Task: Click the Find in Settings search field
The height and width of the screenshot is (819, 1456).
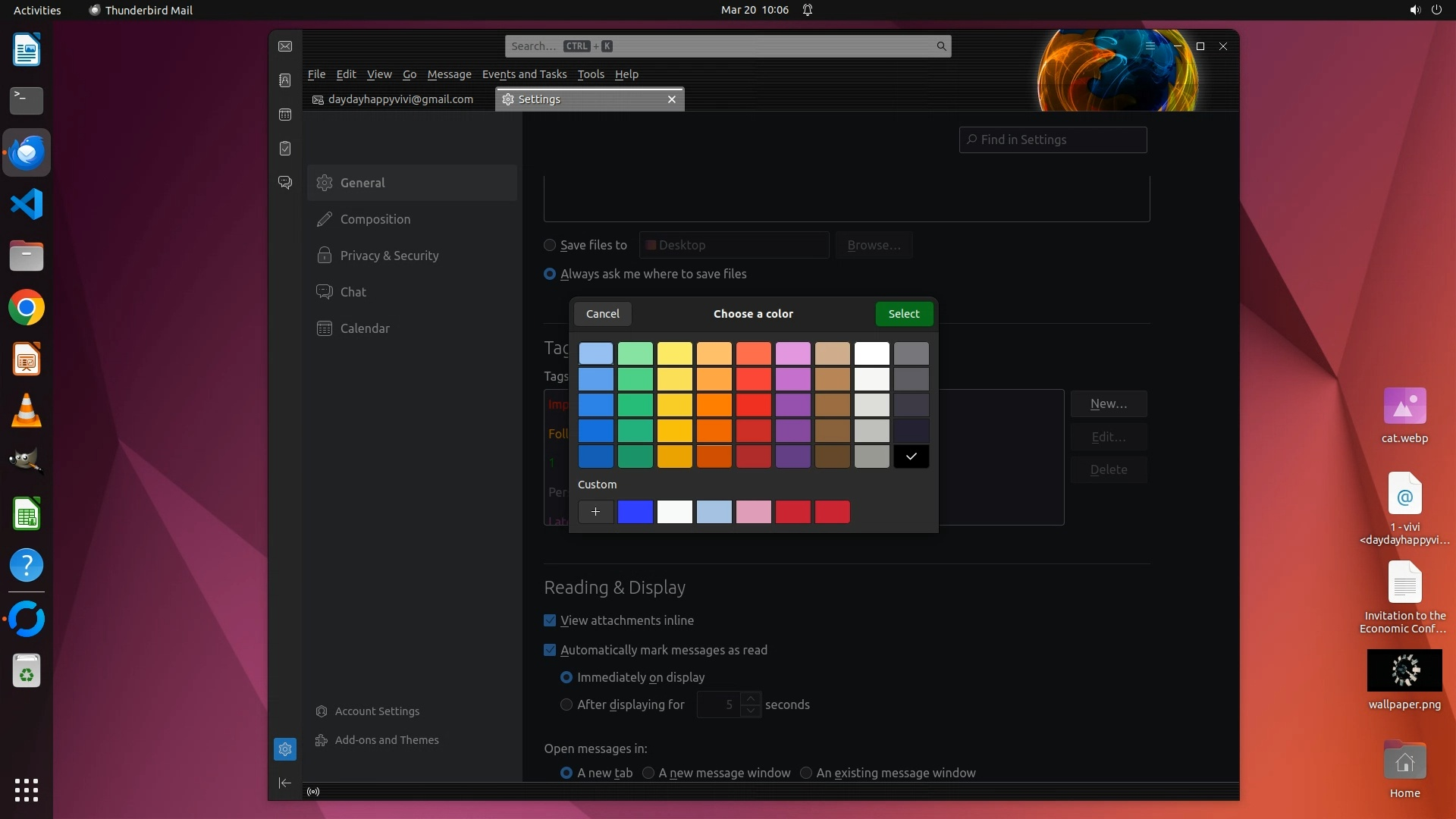Action: tap(1053, 140)
